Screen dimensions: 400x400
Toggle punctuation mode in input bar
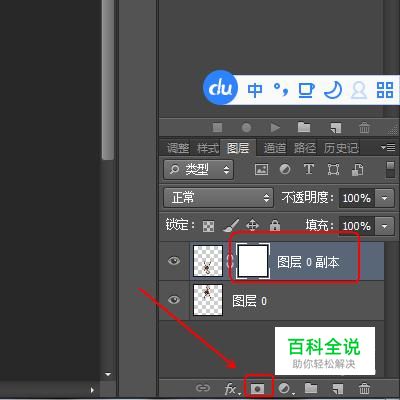point(281,89)
